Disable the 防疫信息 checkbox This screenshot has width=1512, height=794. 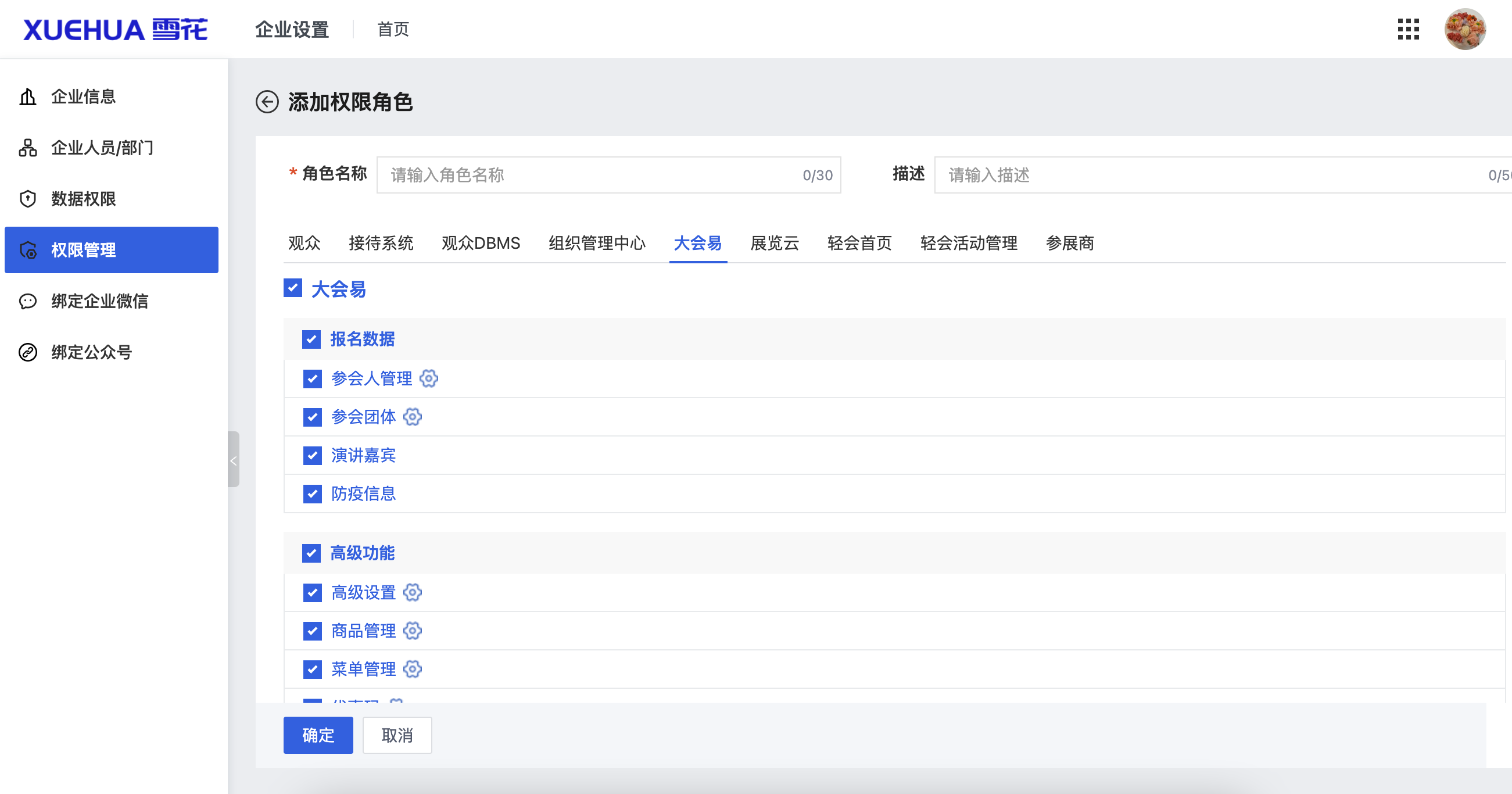(311, 494)
